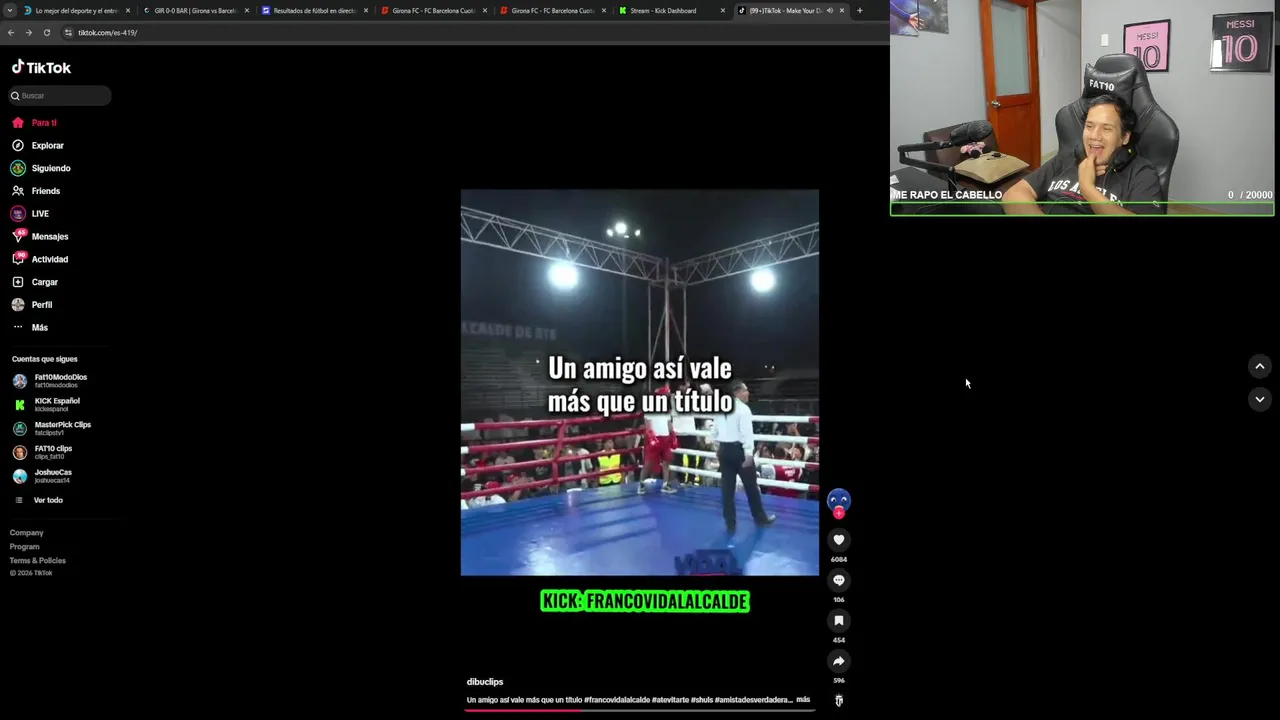Click the LIVE icon

click(x=18, y=214)
